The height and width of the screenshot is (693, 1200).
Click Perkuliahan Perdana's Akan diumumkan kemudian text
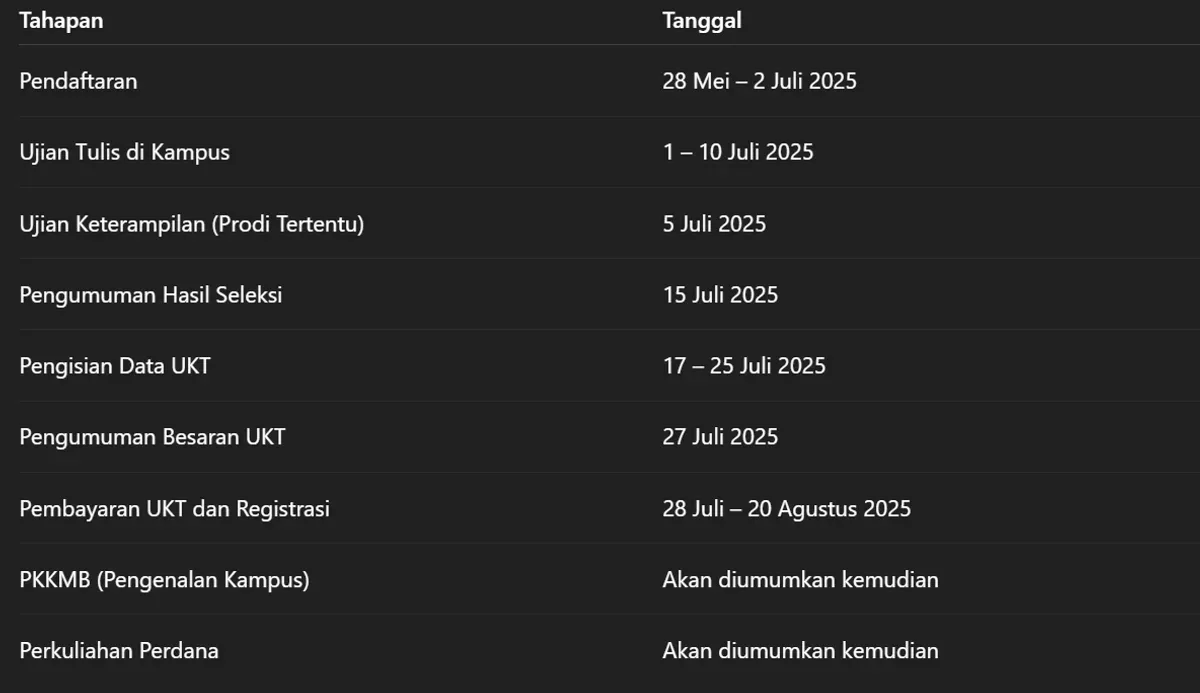click(800, 651)
